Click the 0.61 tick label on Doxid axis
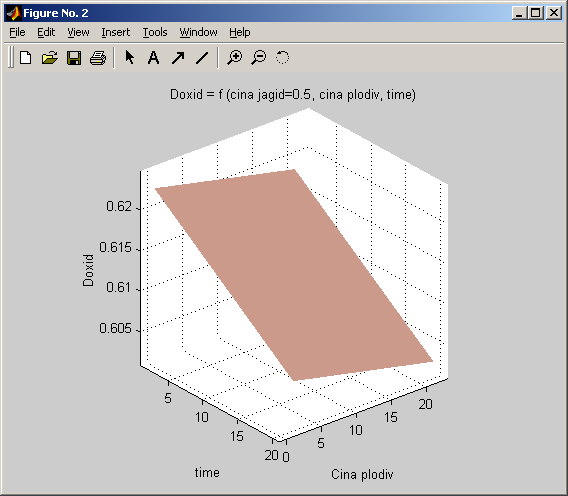Screen dimensions: 568x496 point(118,288)
